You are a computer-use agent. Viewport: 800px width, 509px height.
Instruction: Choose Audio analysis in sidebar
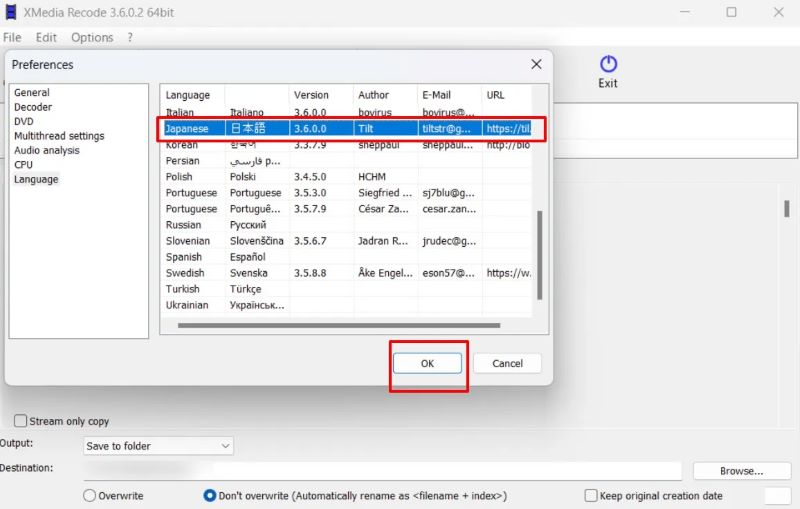[x=47, y=150]
